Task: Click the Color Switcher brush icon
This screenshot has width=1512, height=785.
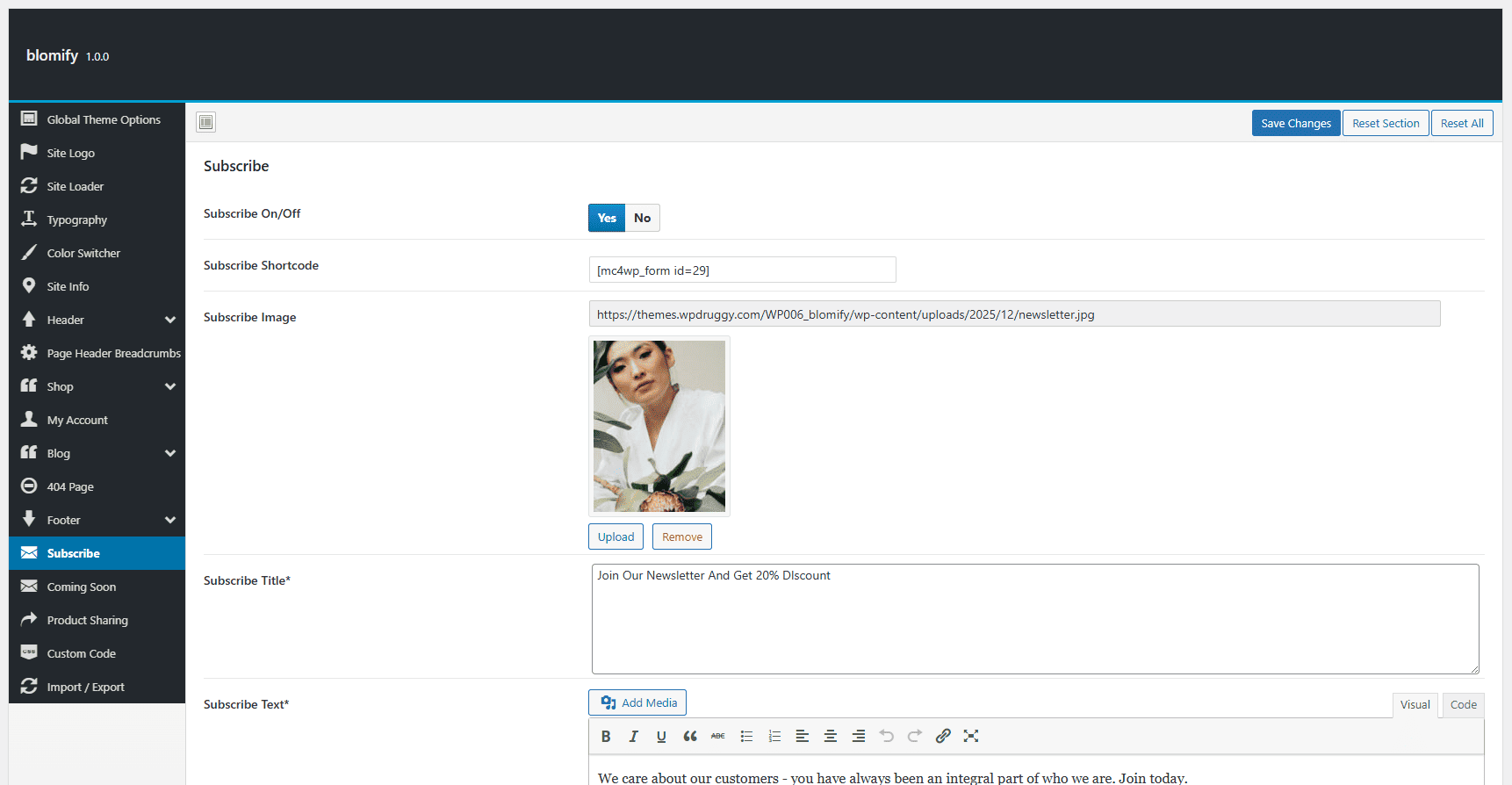Action: click(x=29, y=252)
